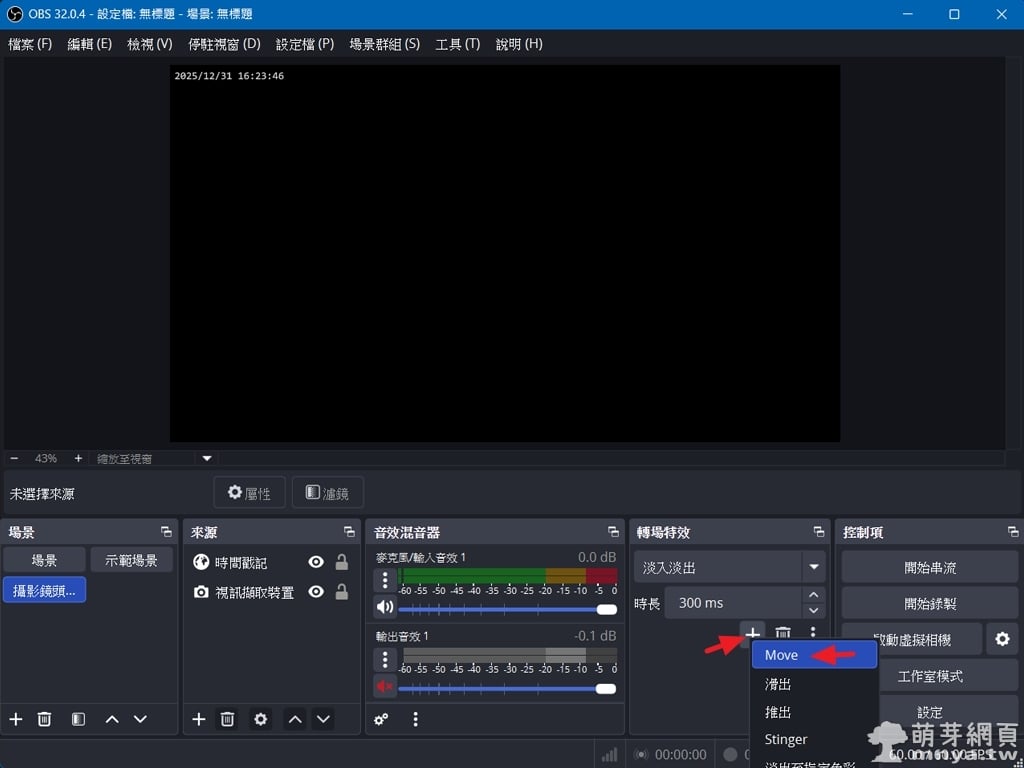This screenshot has height=768, width=1024.
Task: Click the add scene plus icon
Action: click(x=15, y=719)
